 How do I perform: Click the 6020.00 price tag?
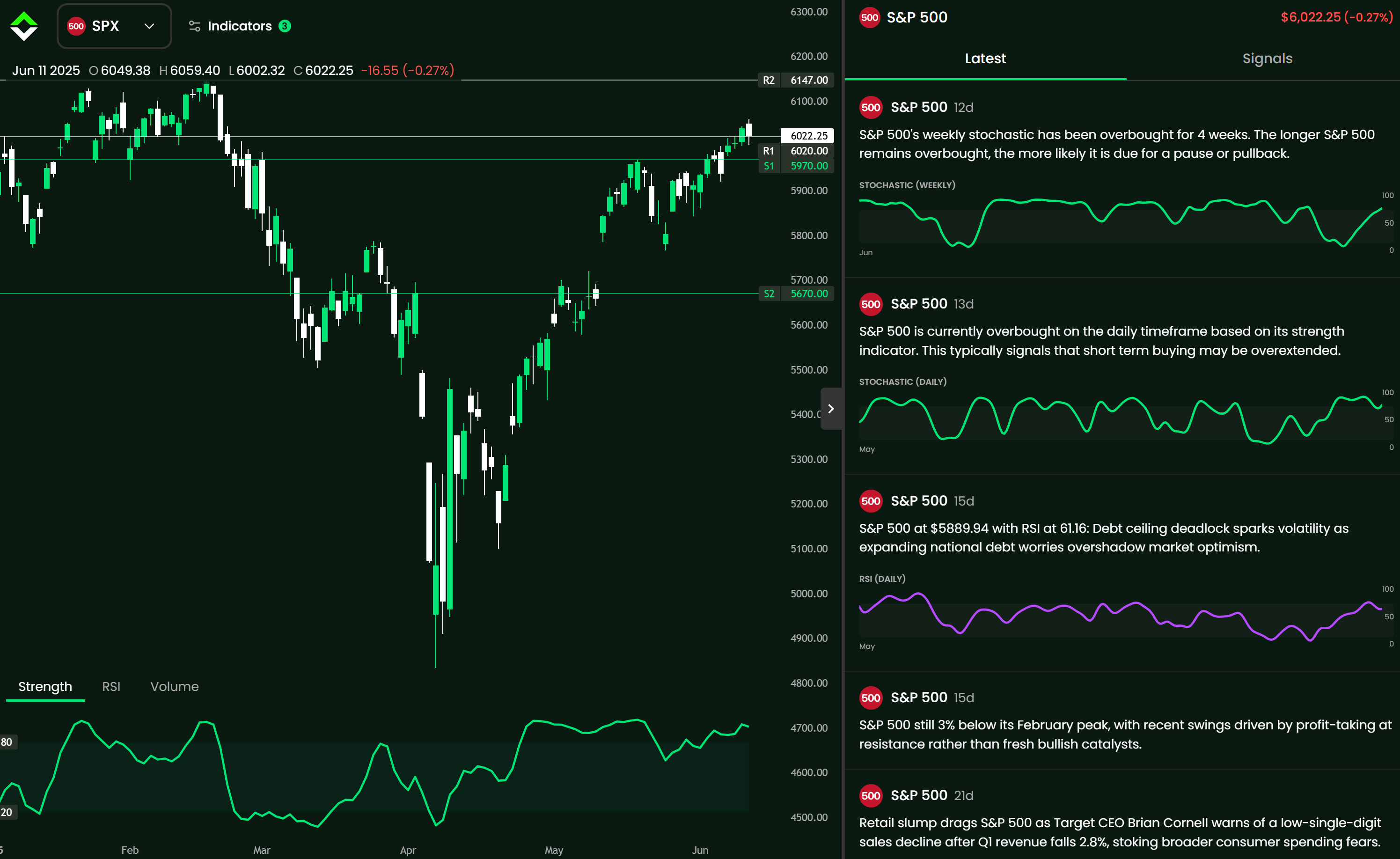[x=808, y=151]
